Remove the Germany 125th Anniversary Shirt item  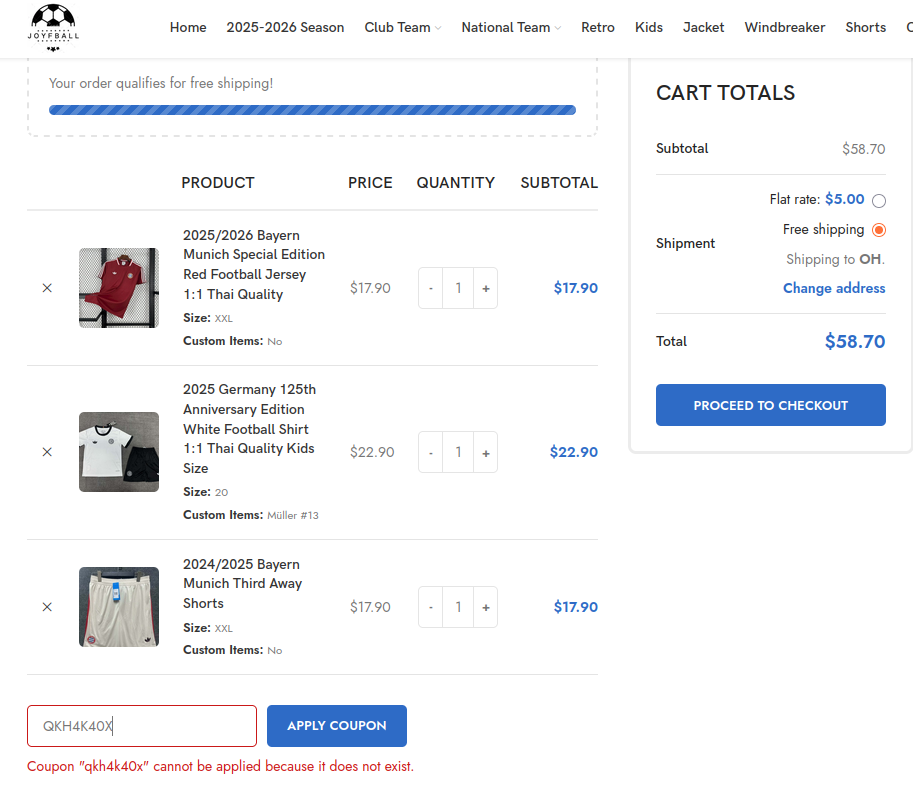(x=47, y=452)
